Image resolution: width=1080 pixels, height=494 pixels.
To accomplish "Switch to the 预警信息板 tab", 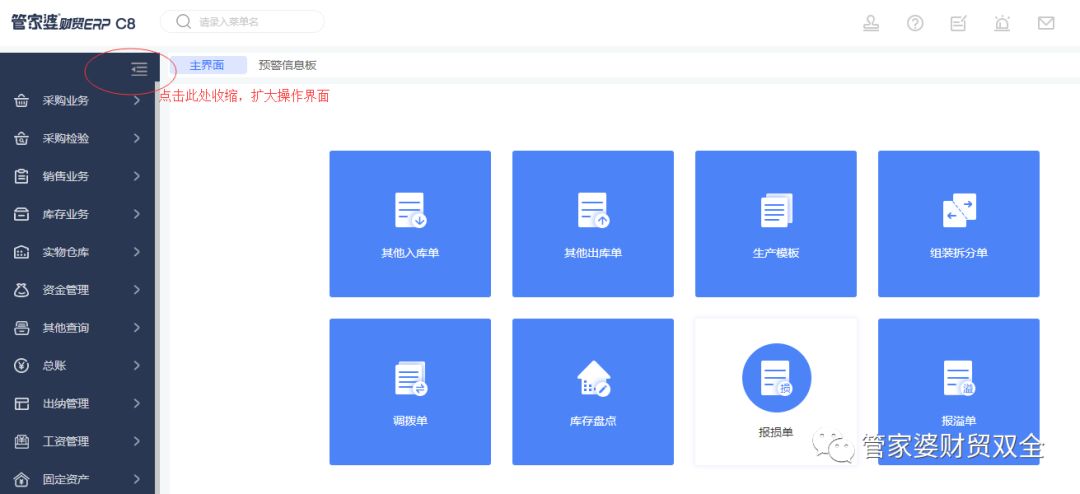I will pyautogui.click(x=287, y=66).
